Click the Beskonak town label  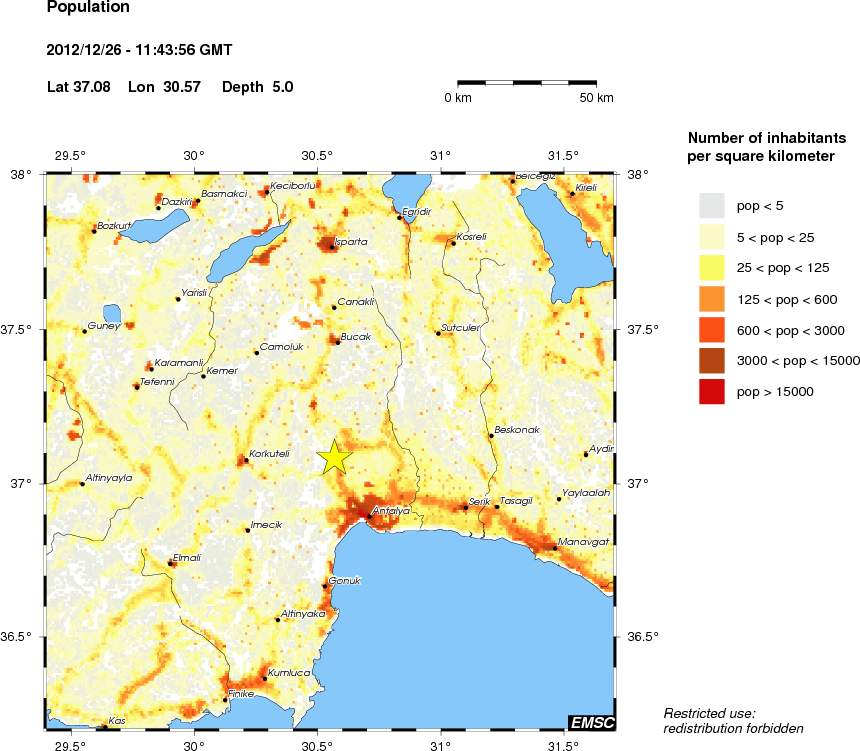click(x=517, y=429)
